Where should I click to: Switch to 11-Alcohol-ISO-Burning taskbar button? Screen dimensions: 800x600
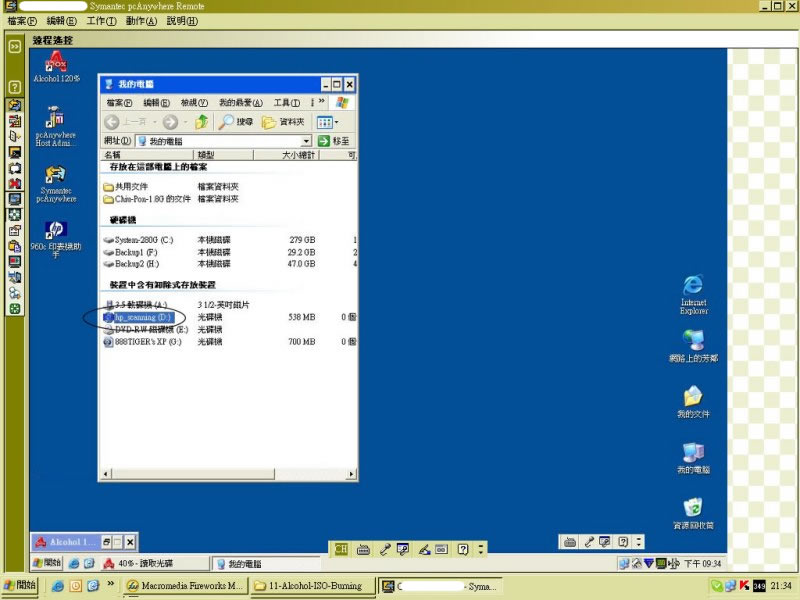point(313,586)
